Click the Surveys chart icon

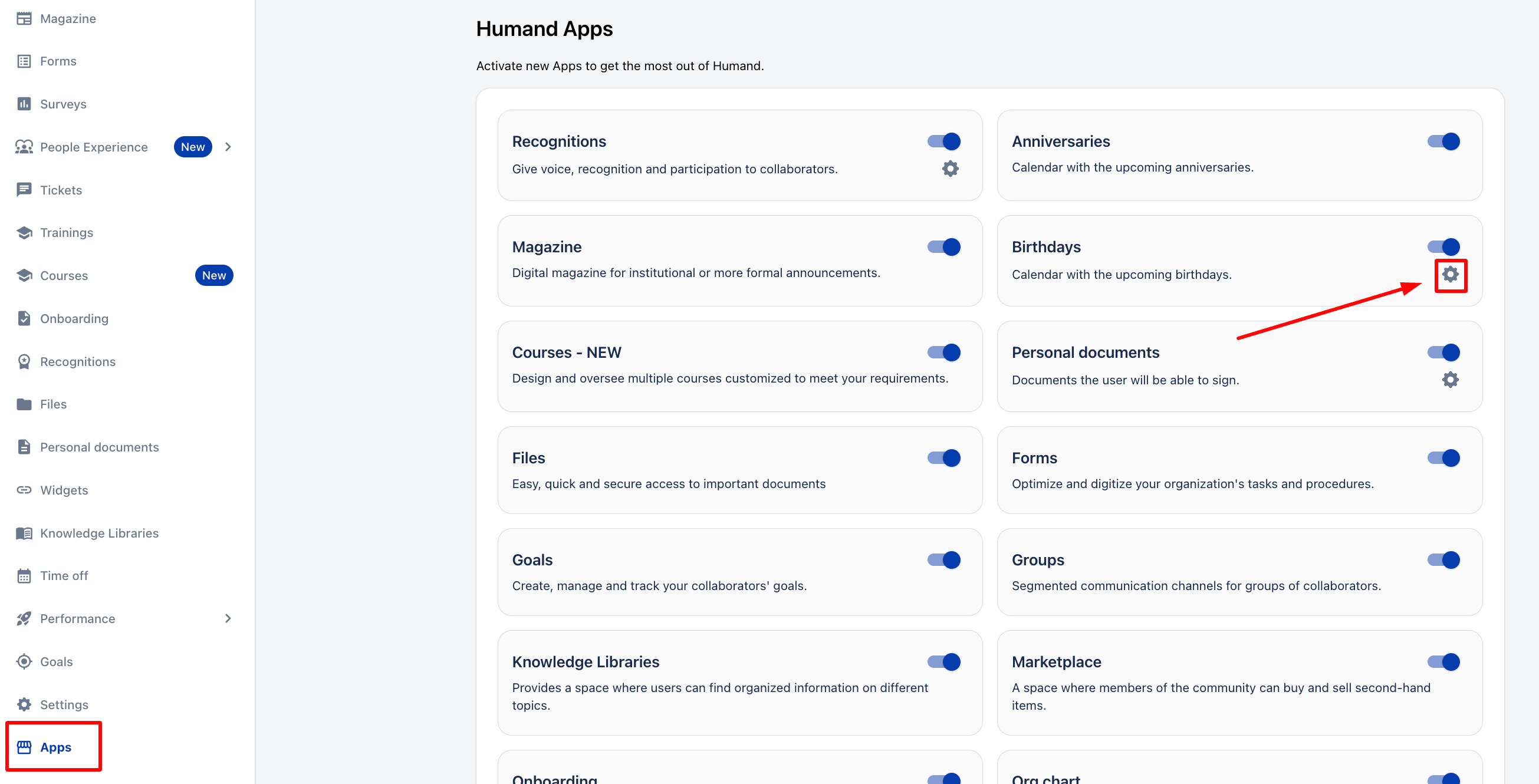coord(24,104)
